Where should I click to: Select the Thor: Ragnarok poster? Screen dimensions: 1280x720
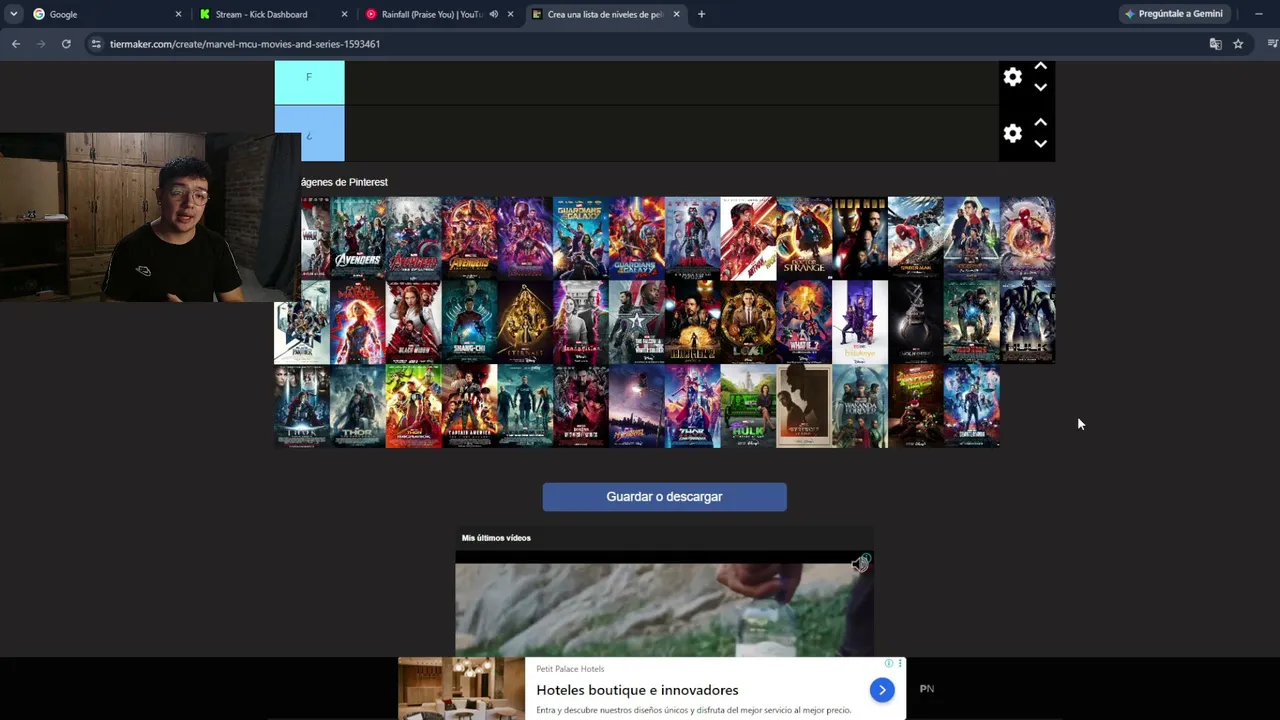click(x=413, y=406)
